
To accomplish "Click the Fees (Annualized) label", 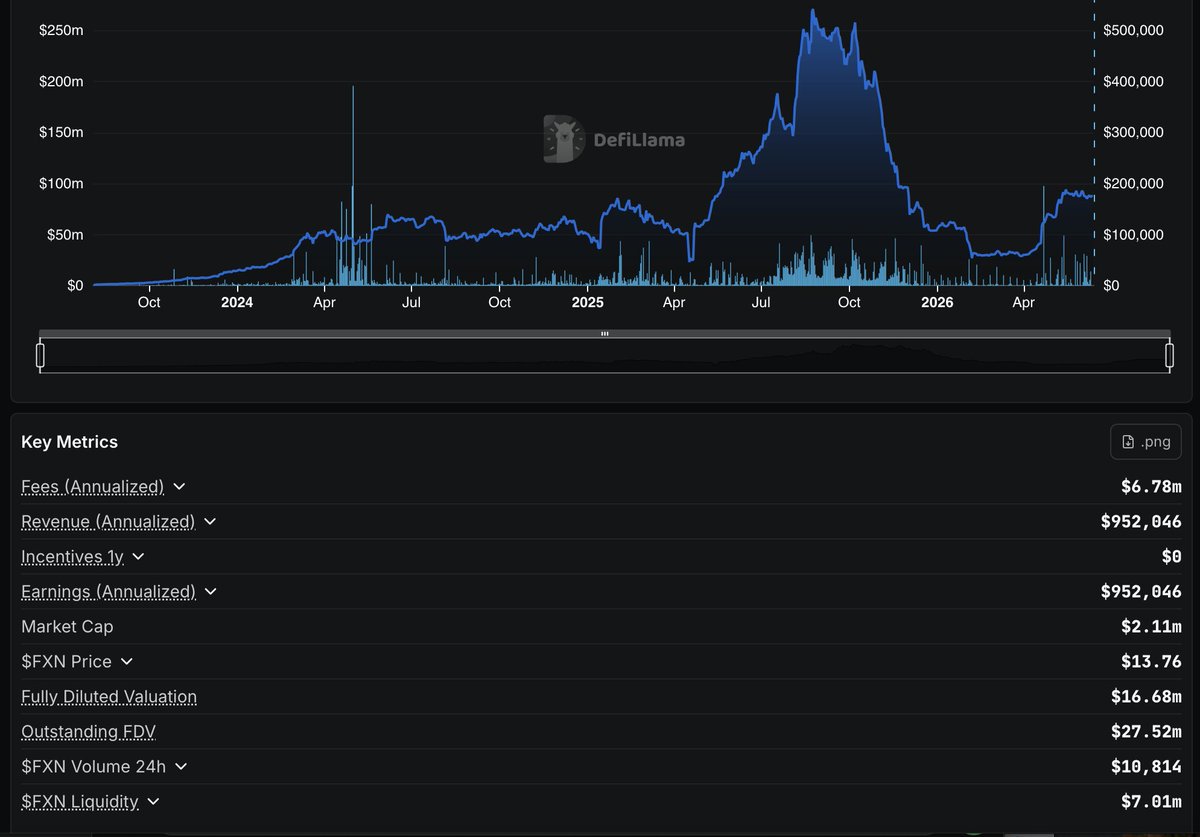I will pos(92,487).
